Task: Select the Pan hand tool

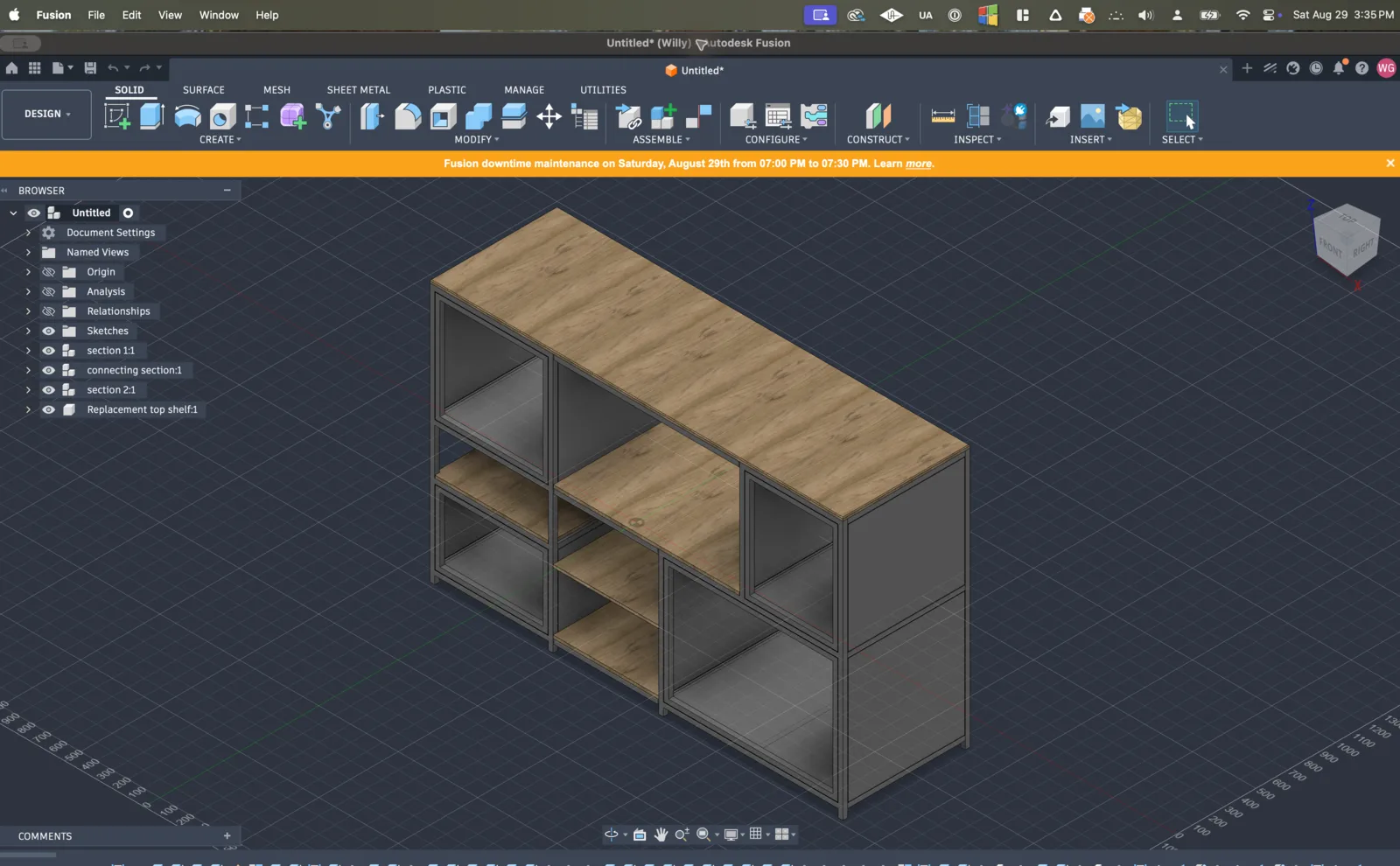Action: (661, 835)
